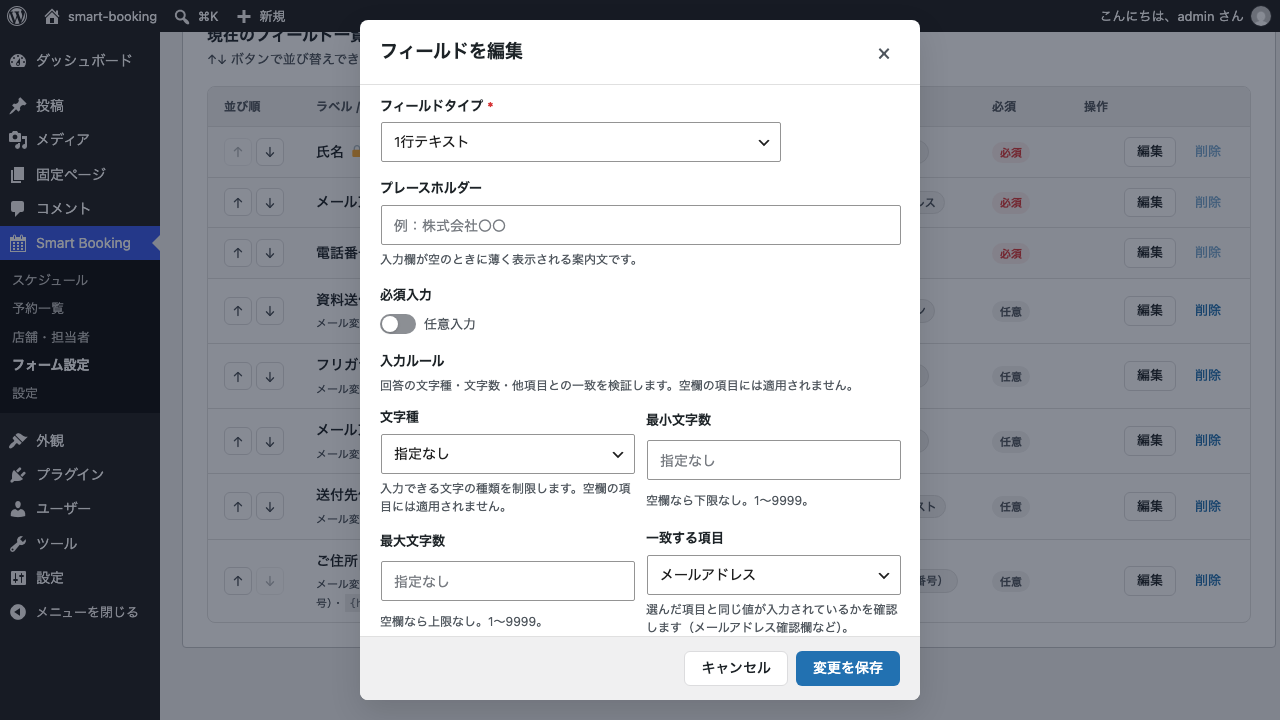Click the admin avatar icon
This screenshot has width=1280, height=720.
click(1260, 16)
